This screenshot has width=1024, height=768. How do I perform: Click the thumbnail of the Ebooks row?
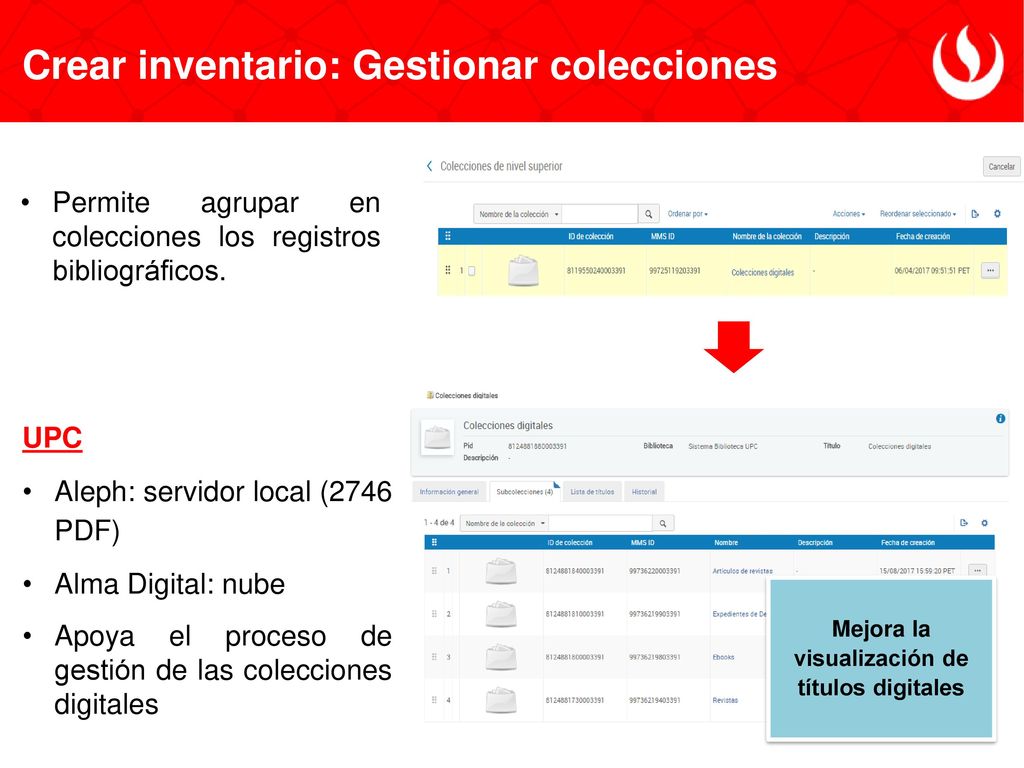coord(501,657)
